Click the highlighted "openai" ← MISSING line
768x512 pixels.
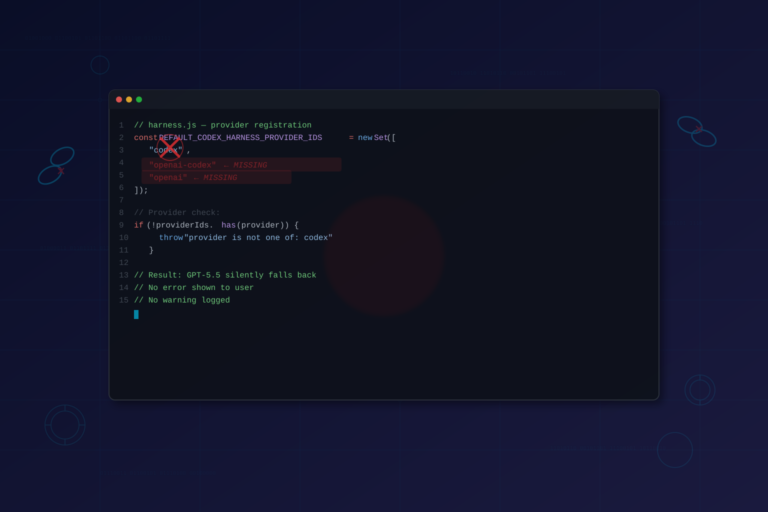tap(216, 177)
